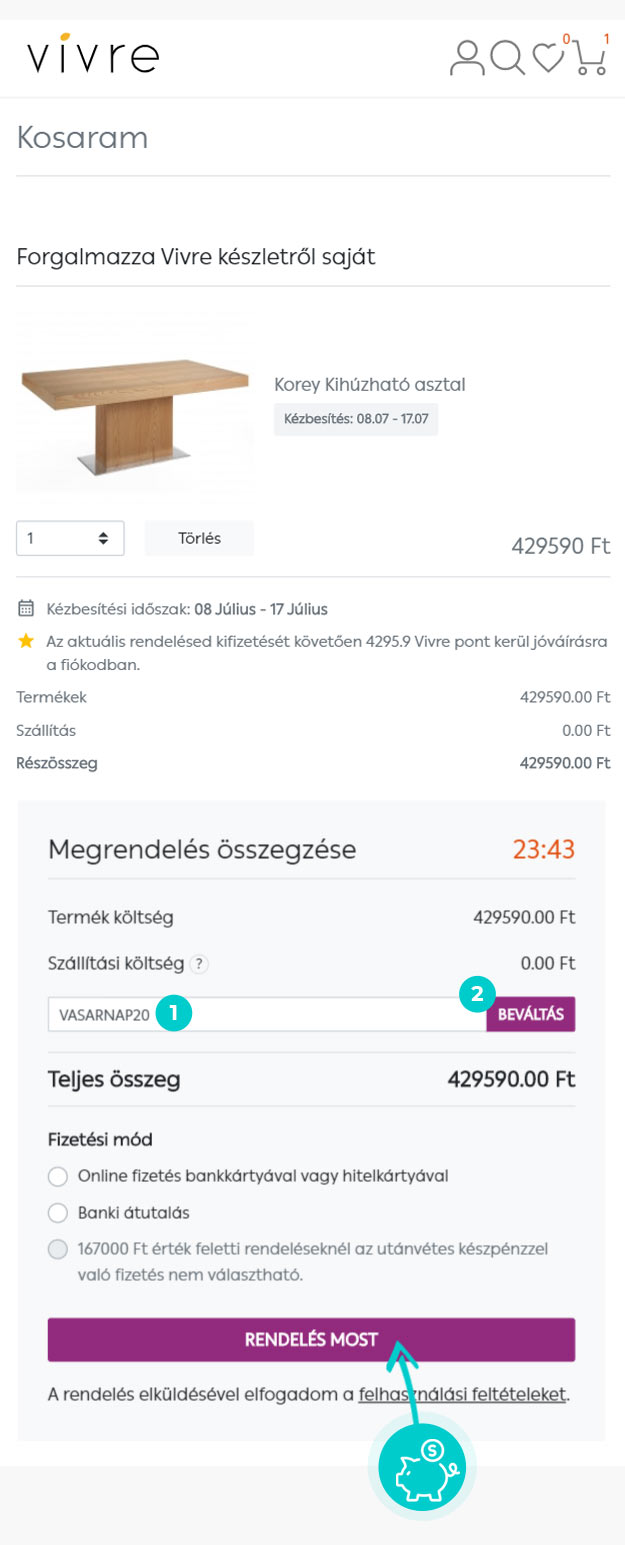
Task: Select the Banki átutalás payment option
Action: point(58,1213)
